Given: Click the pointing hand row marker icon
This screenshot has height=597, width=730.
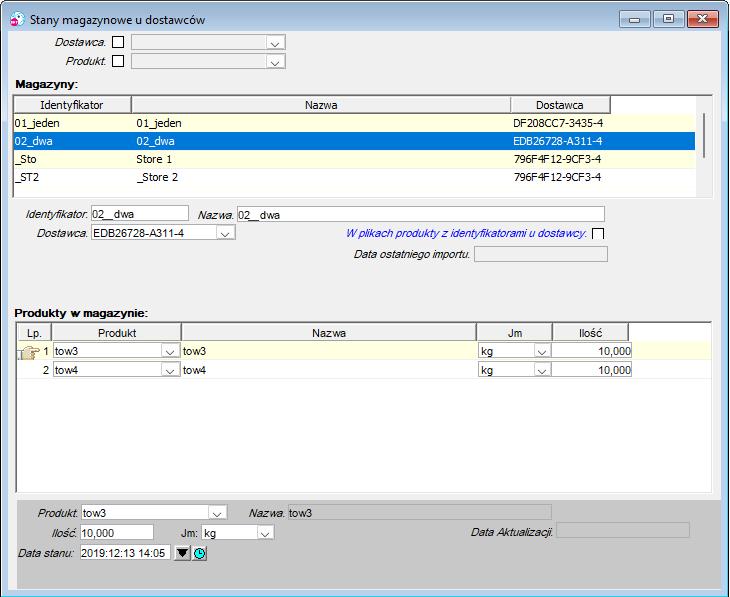Looking at the screenshot, I should coord(28,352).
